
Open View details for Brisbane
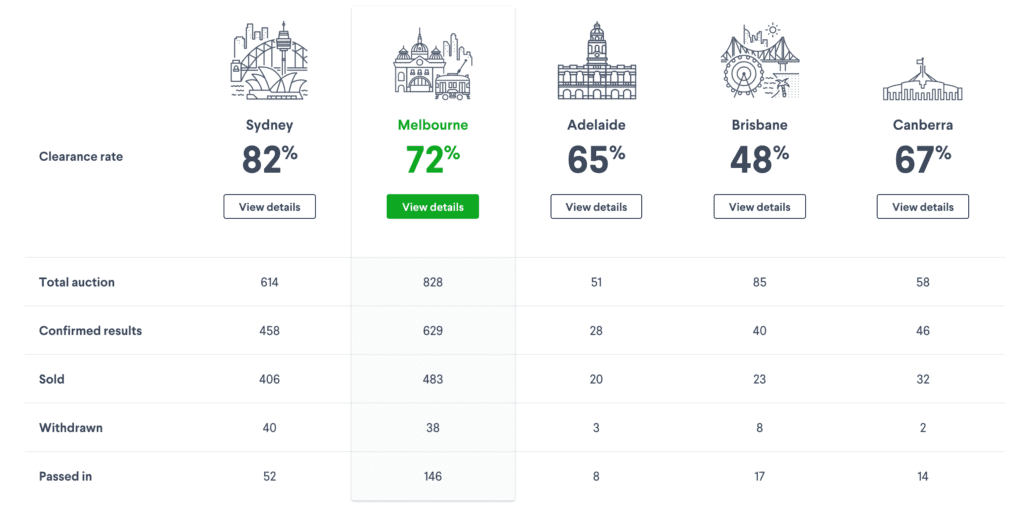tap(760, 206)
